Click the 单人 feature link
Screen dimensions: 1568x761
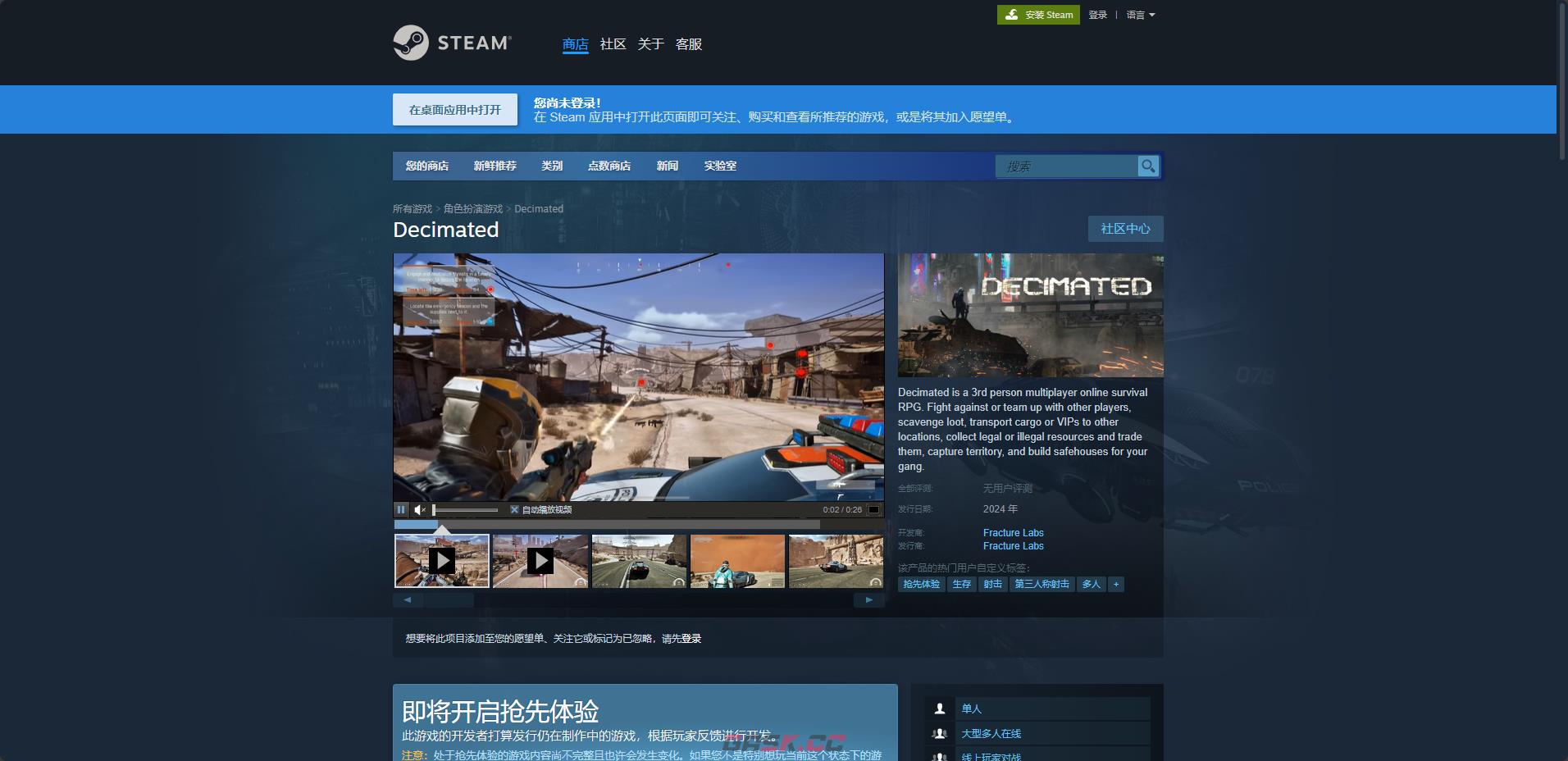pos(971,709)
